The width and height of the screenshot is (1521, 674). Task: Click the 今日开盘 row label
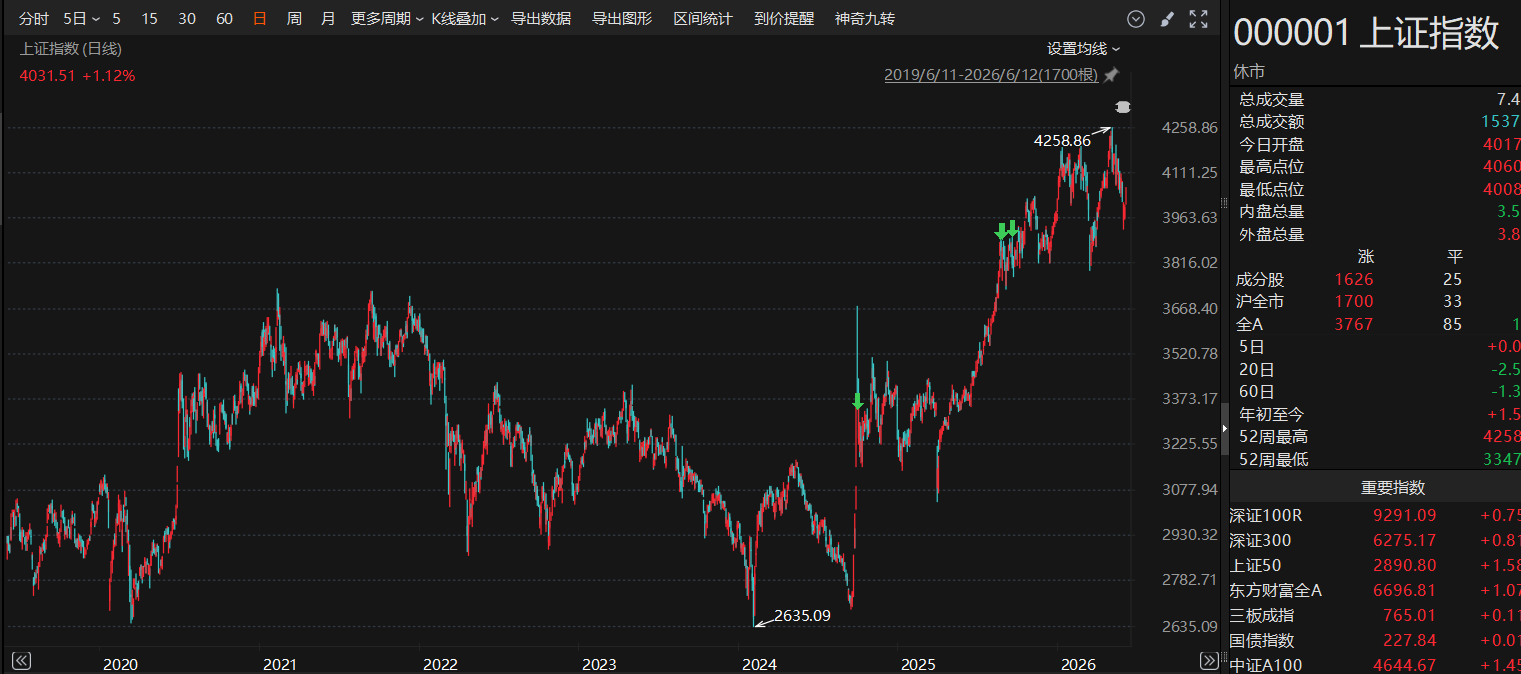point(1272,145)
